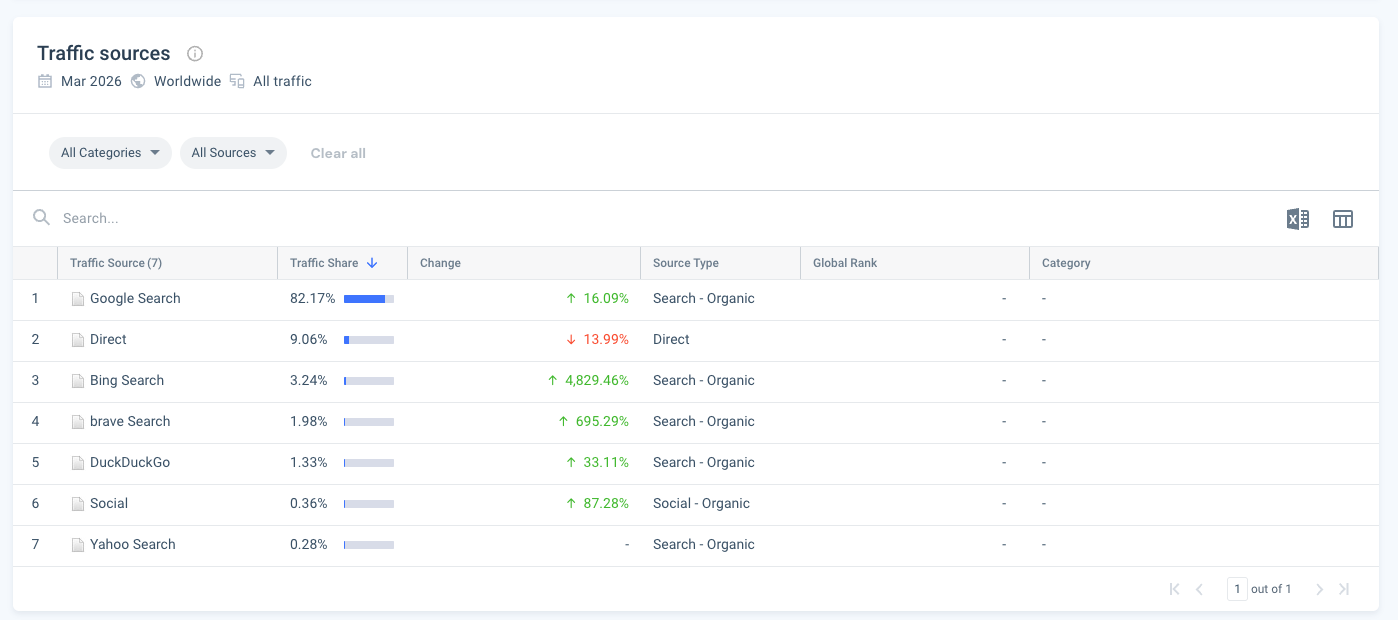
Task: Click the Clear all button
Action: [x=338, y=153]
